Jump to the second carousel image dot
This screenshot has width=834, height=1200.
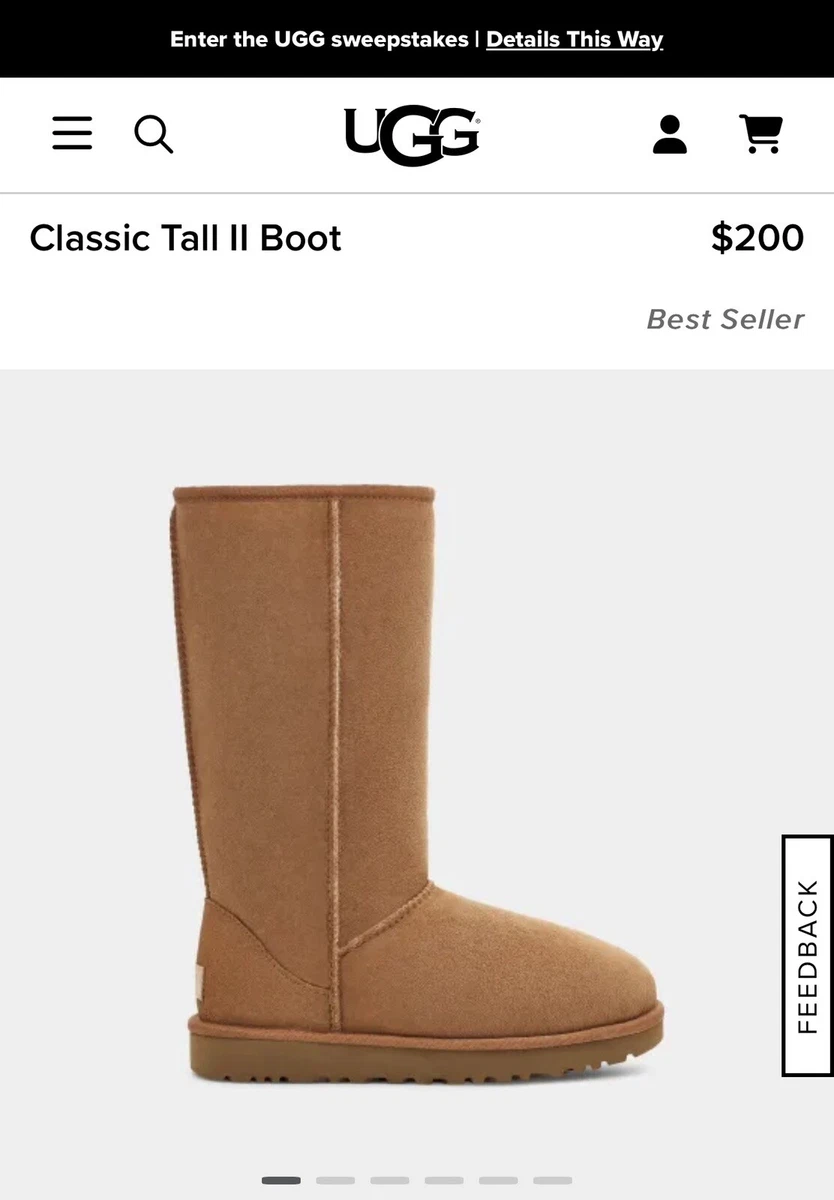point(335,1180)
